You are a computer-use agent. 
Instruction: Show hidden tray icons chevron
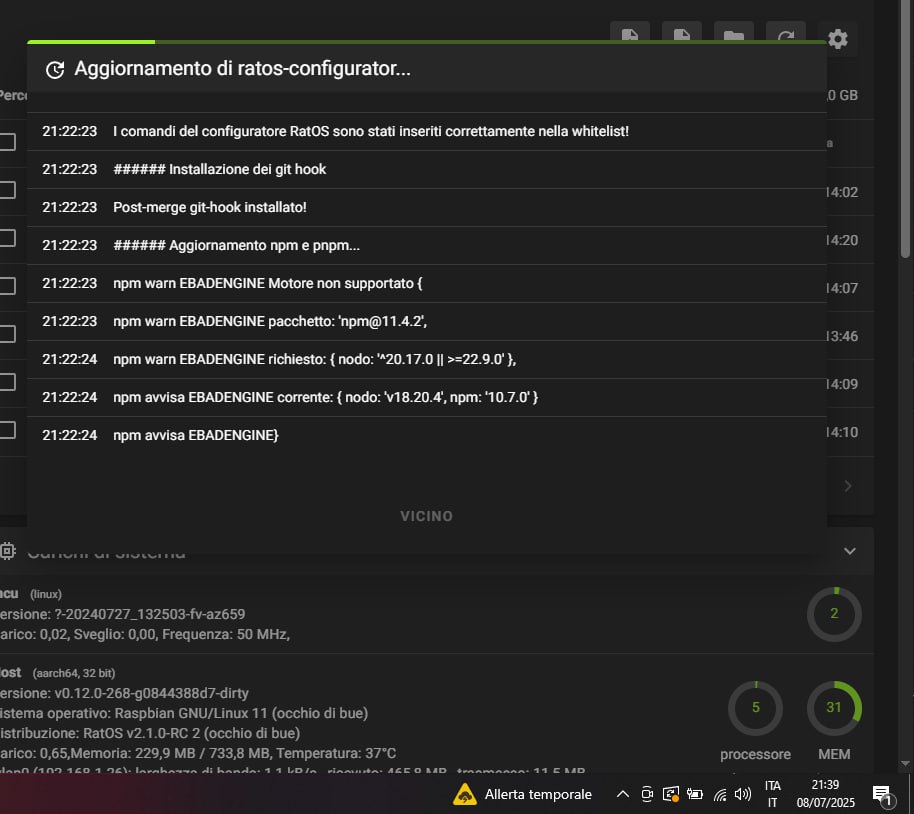pos(623,794)
